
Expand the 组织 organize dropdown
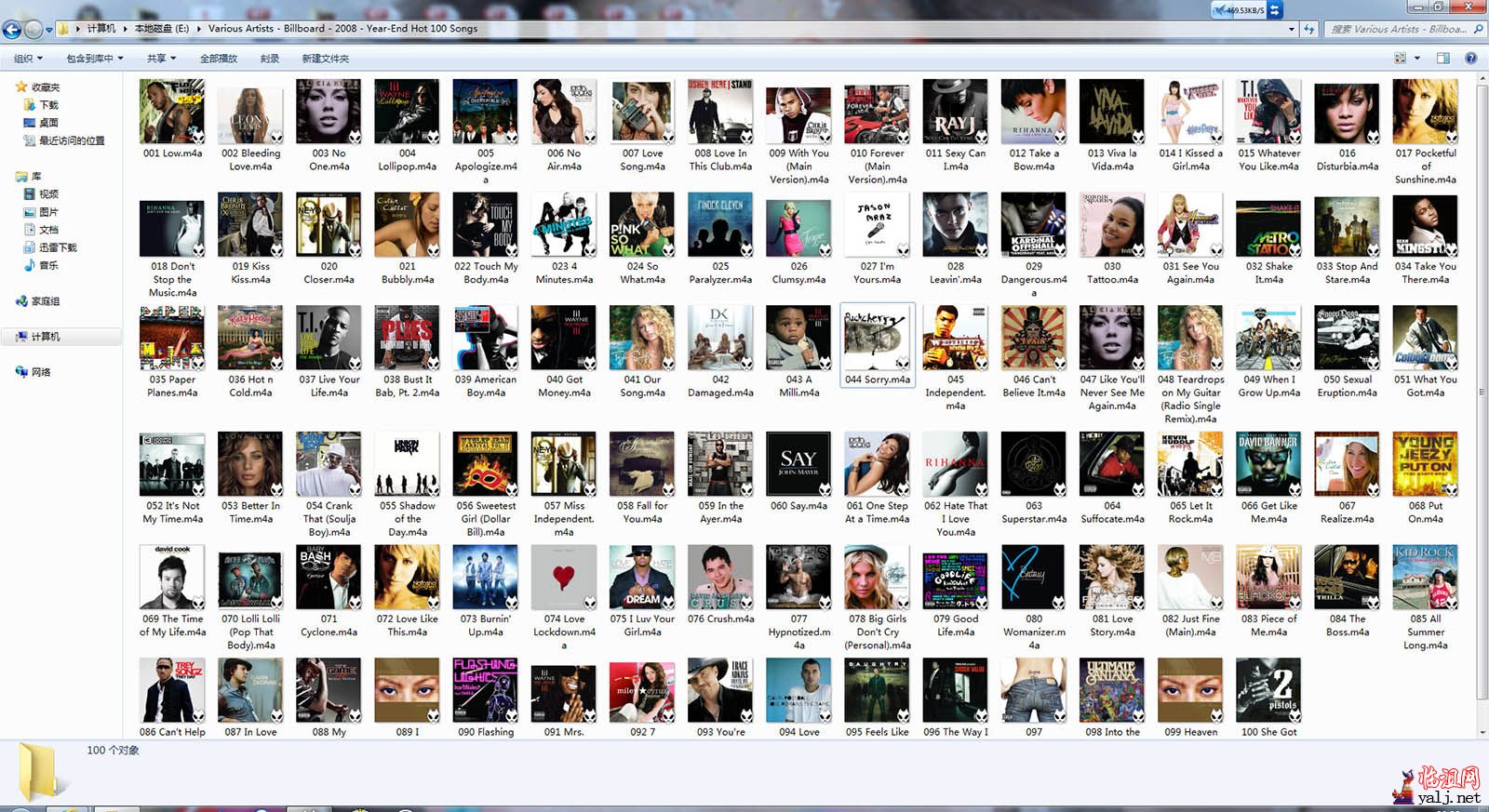click(x=28, y=59)
